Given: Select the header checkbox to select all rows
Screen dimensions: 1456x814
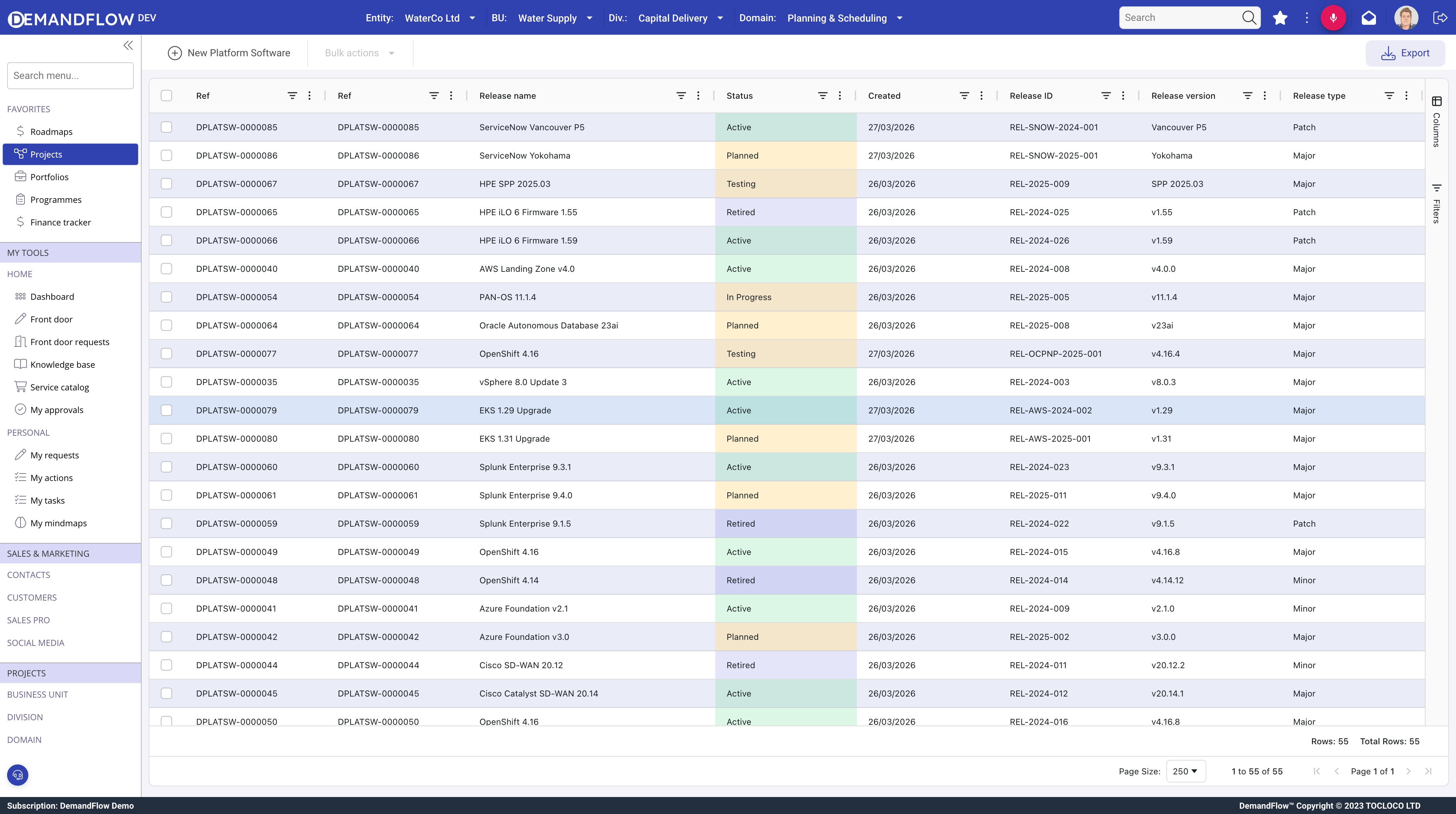Looking at the screenshot, I should pyautogui.click(x=166, y=96).
